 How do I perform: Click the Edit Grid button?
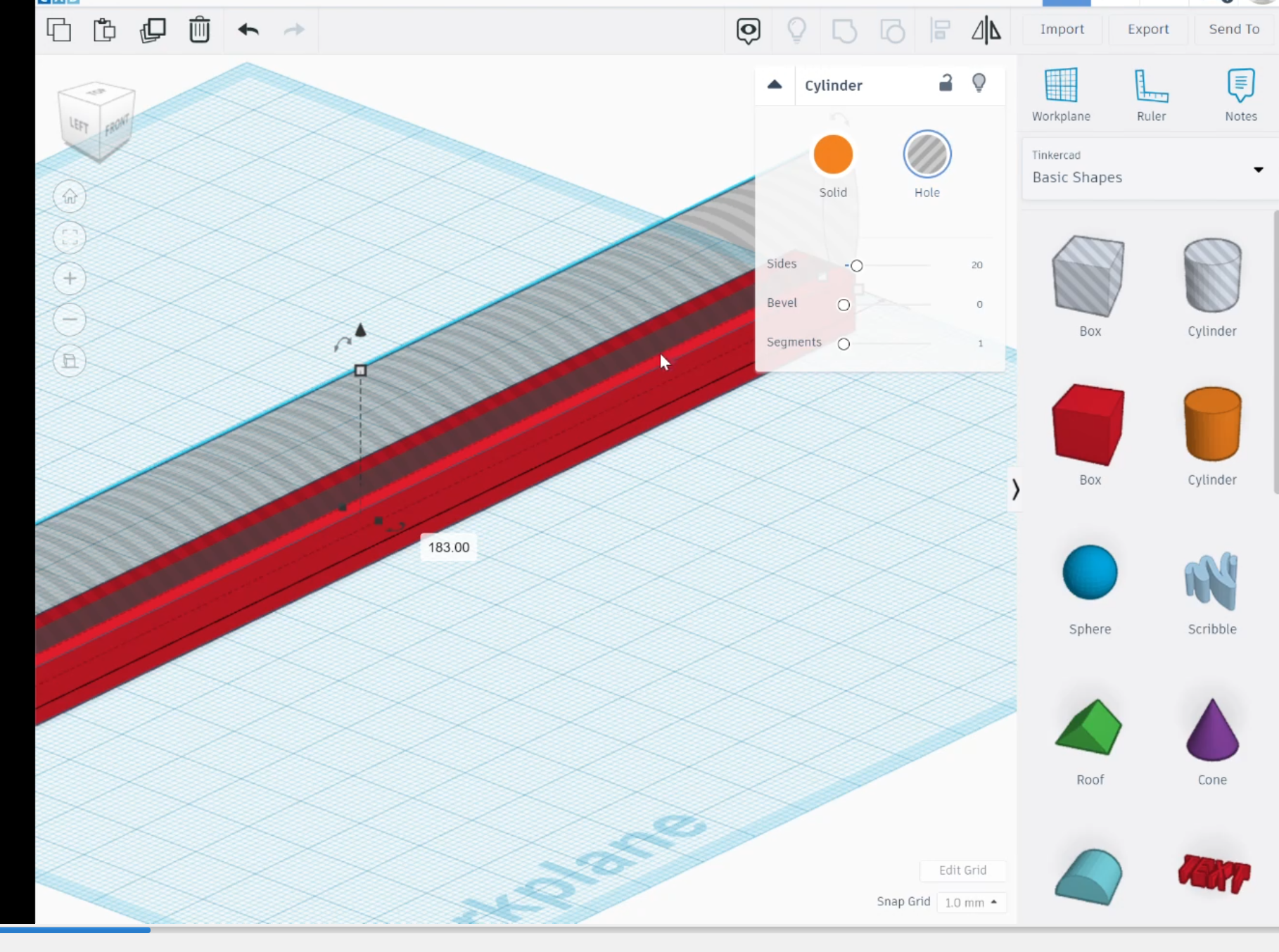pyautogui.click(x=962, y=870)
